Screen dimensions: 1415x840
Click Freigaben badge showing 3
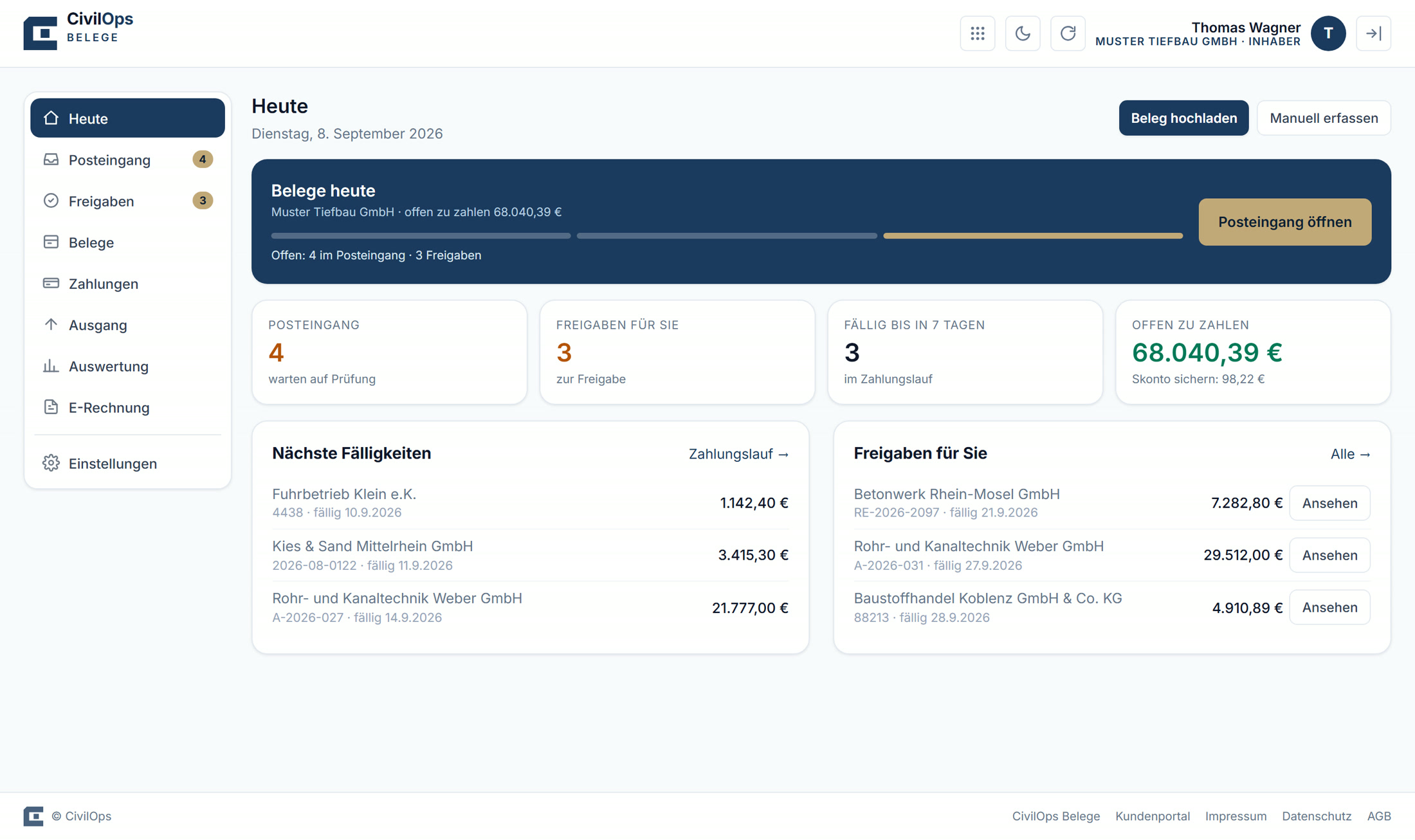pyautogui.click(x=203, y=201)
